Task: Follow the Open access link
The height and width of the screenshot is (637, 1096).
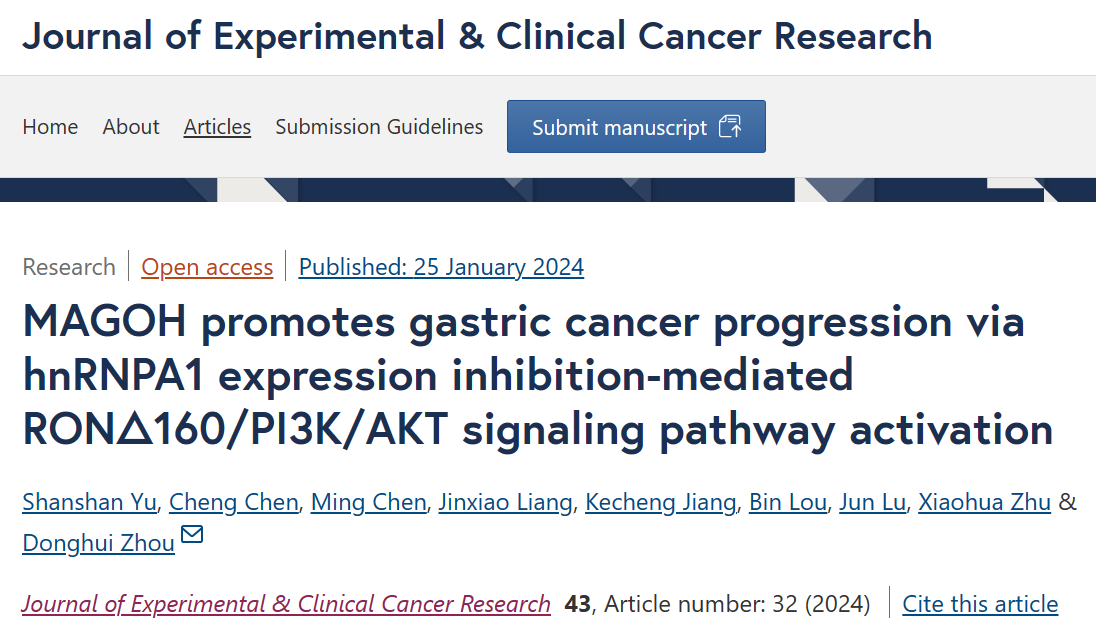Action: pos(207,267)
